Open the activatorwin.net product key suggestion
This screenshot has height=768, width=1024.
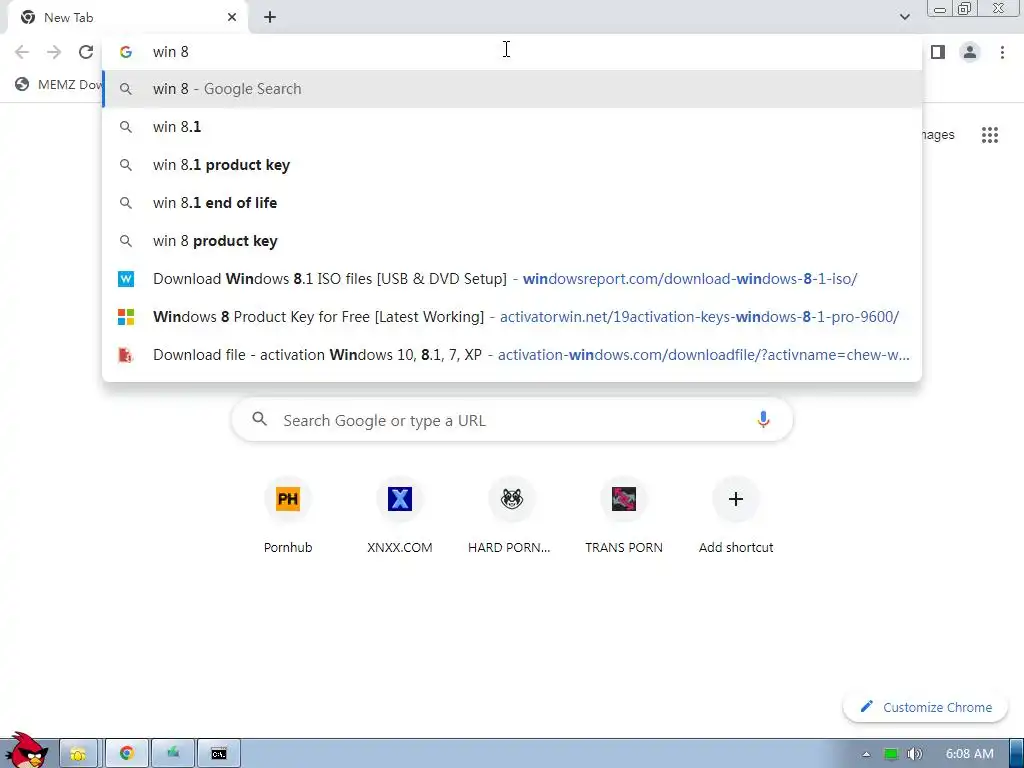512,317
